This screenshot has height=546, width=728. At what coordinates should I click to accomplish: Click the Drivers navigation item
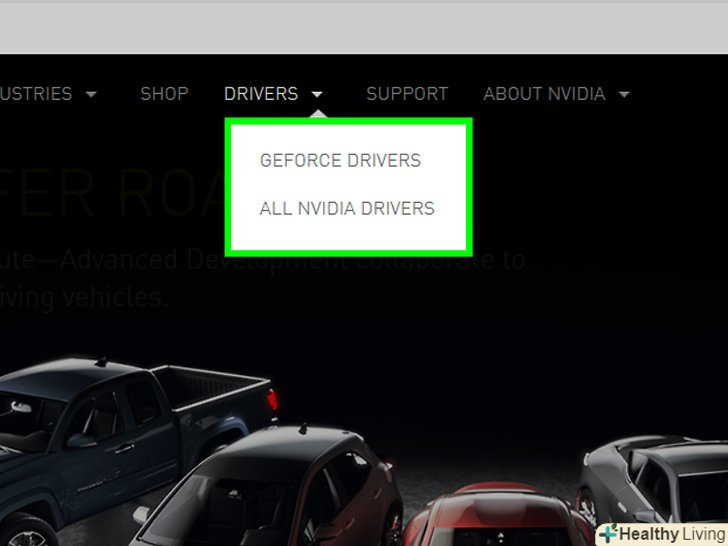(x=261, y=94)
